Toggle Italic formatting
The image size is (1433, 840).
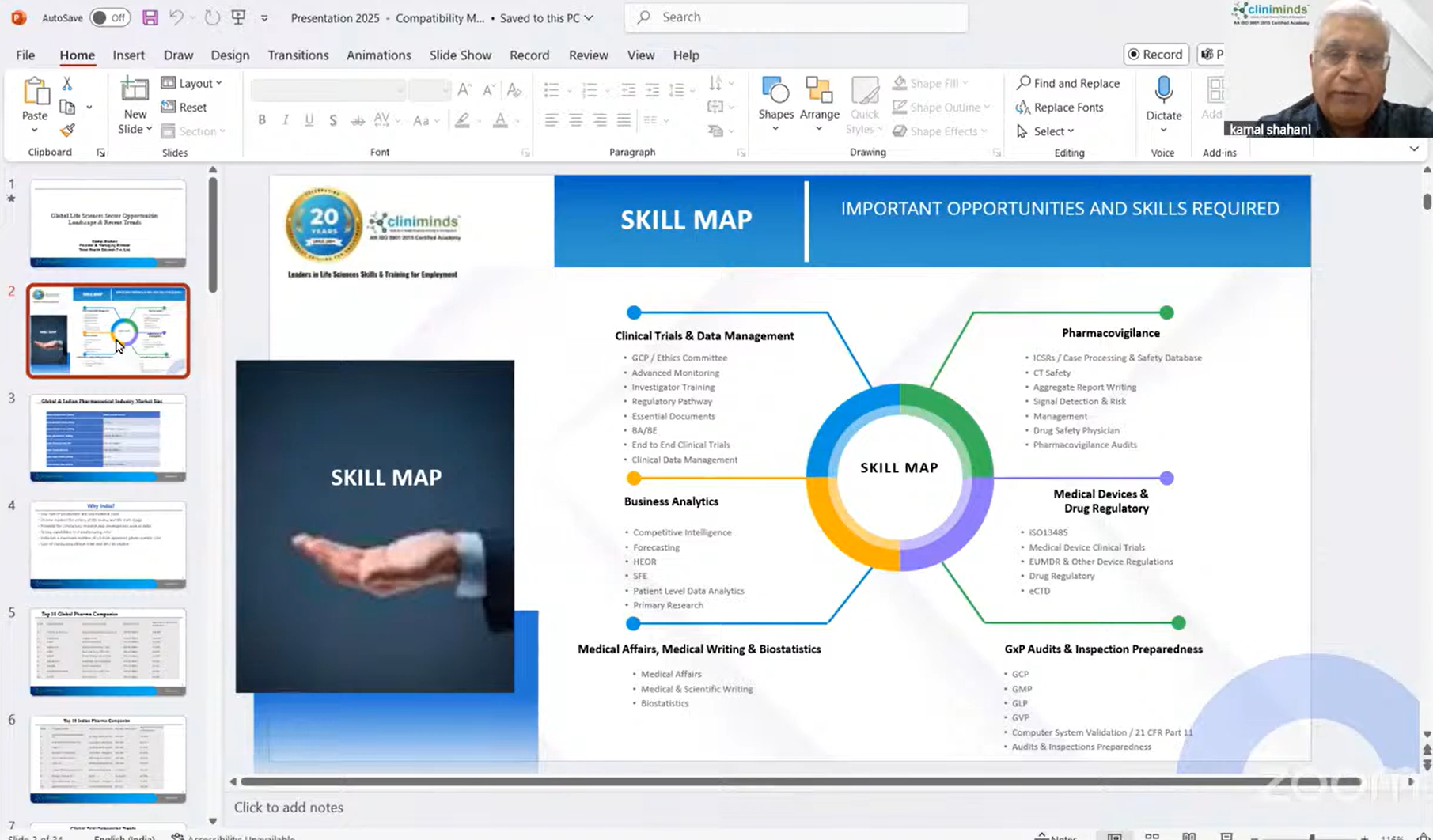(x=286, y=120)
